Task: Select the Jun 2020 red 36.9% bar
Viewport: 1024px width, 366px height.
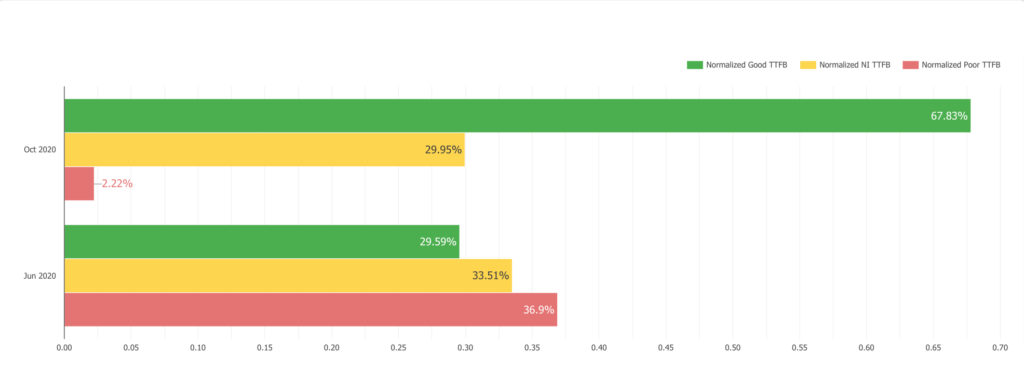Action: (311, 309)
